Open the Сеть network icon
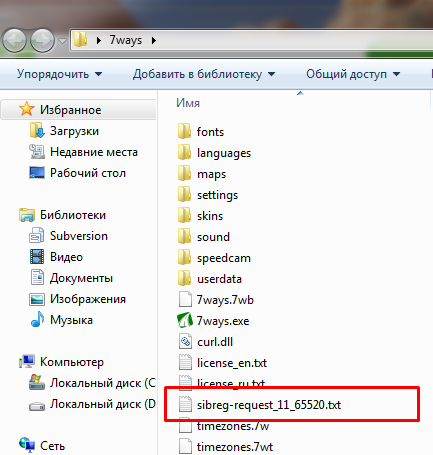 [x=27, y=445]
